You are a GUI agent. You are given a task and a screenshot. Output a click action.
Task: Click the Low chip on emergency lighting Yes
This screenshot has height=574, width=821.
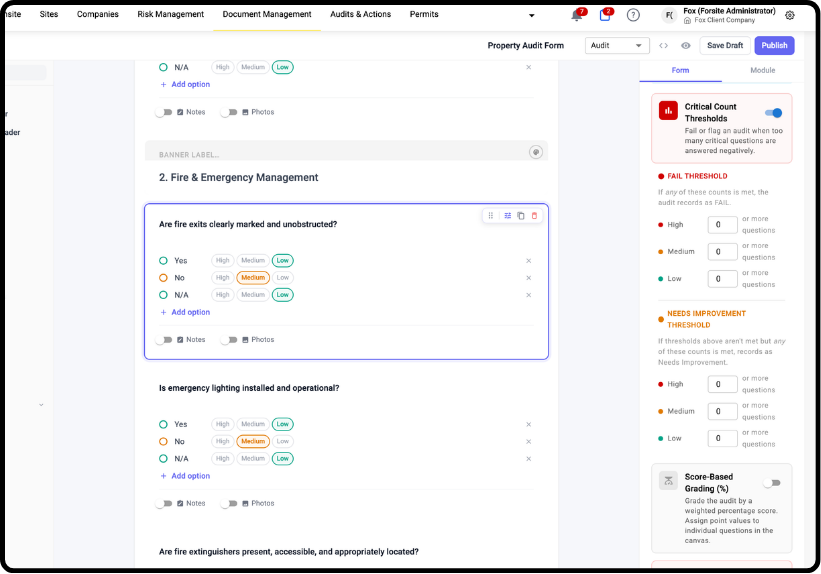click(283, 424)
